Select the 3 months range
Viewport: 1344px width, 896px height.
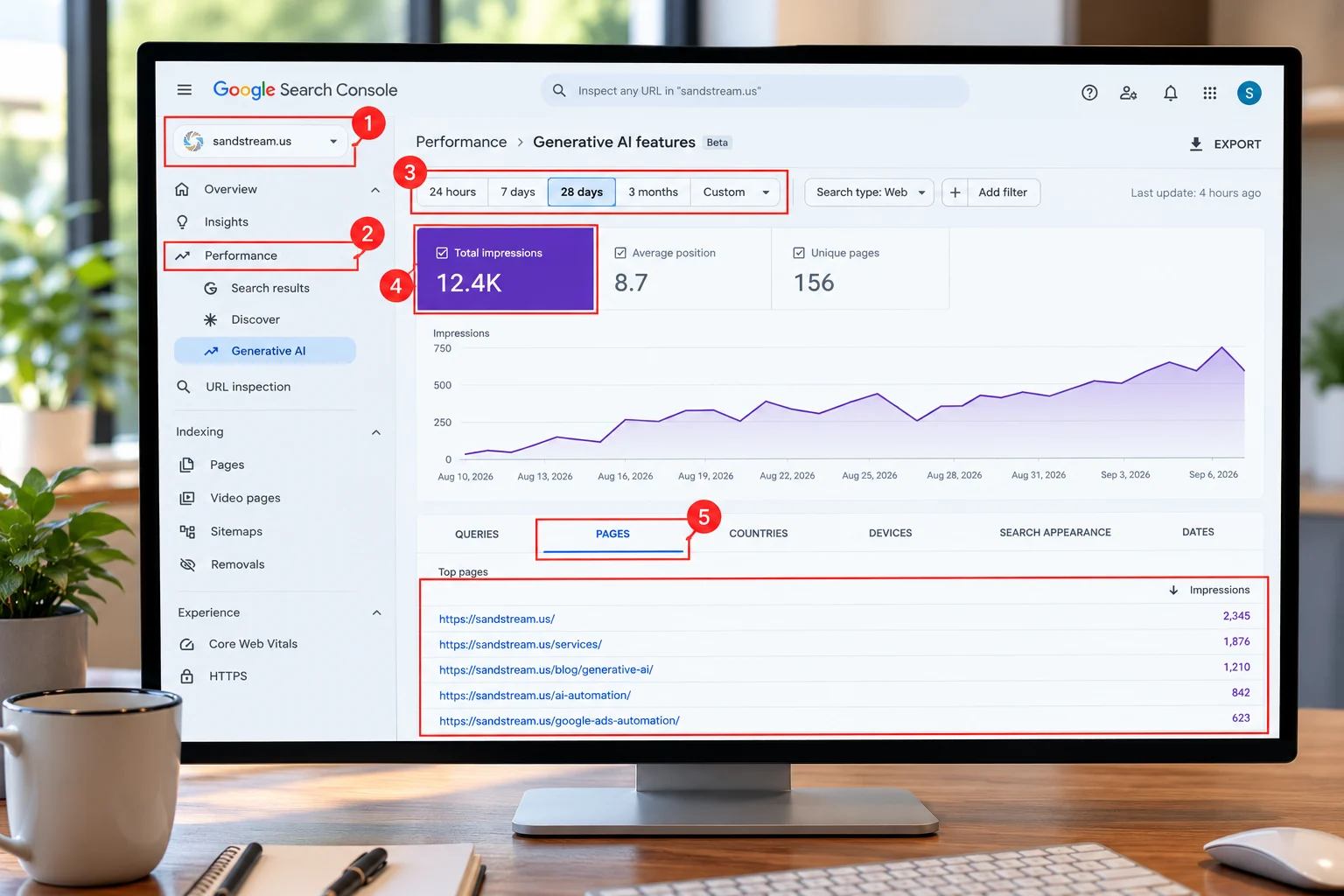pos(653,192)
